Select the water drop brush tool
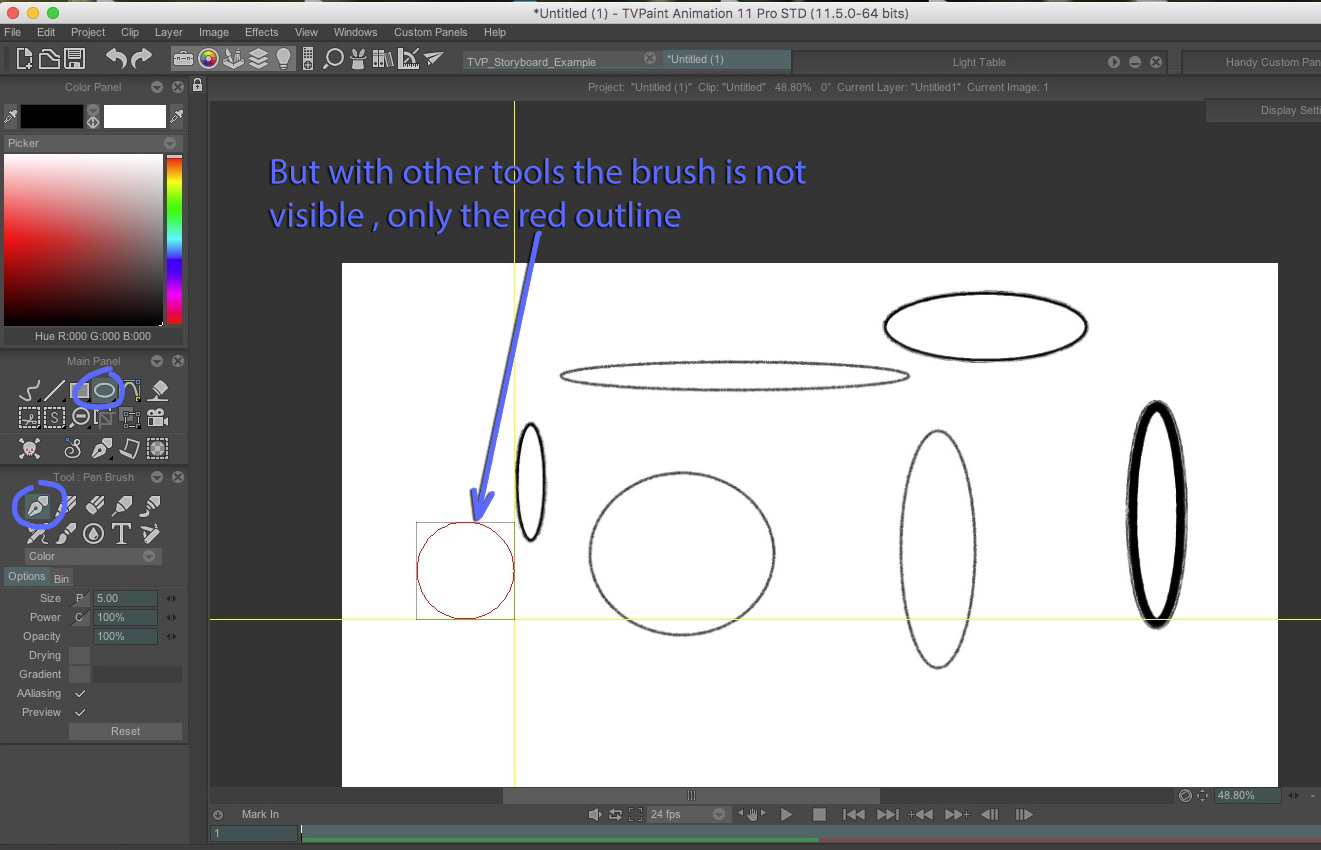This screenshot has height=850, width=1321. [x=93, y=533]
